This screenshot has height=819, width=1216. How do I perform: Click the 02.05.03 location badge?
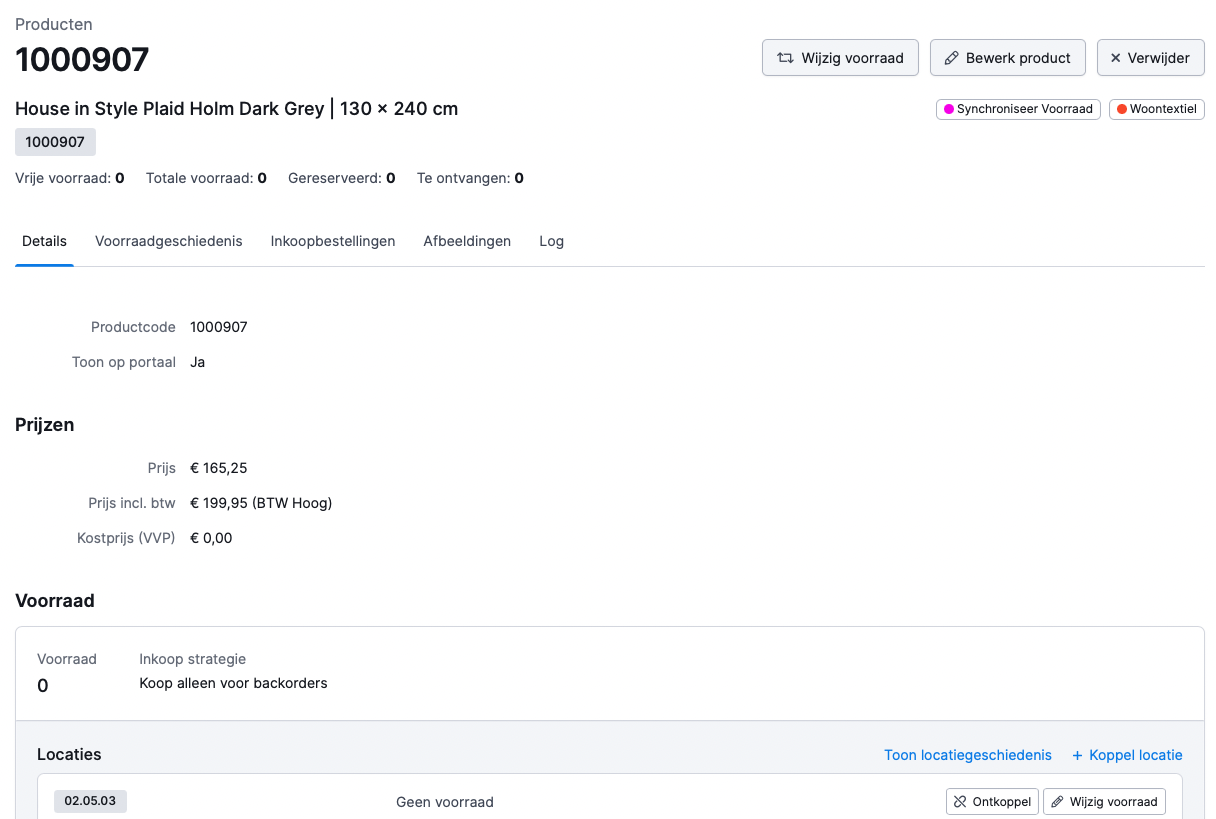[90, 801]
